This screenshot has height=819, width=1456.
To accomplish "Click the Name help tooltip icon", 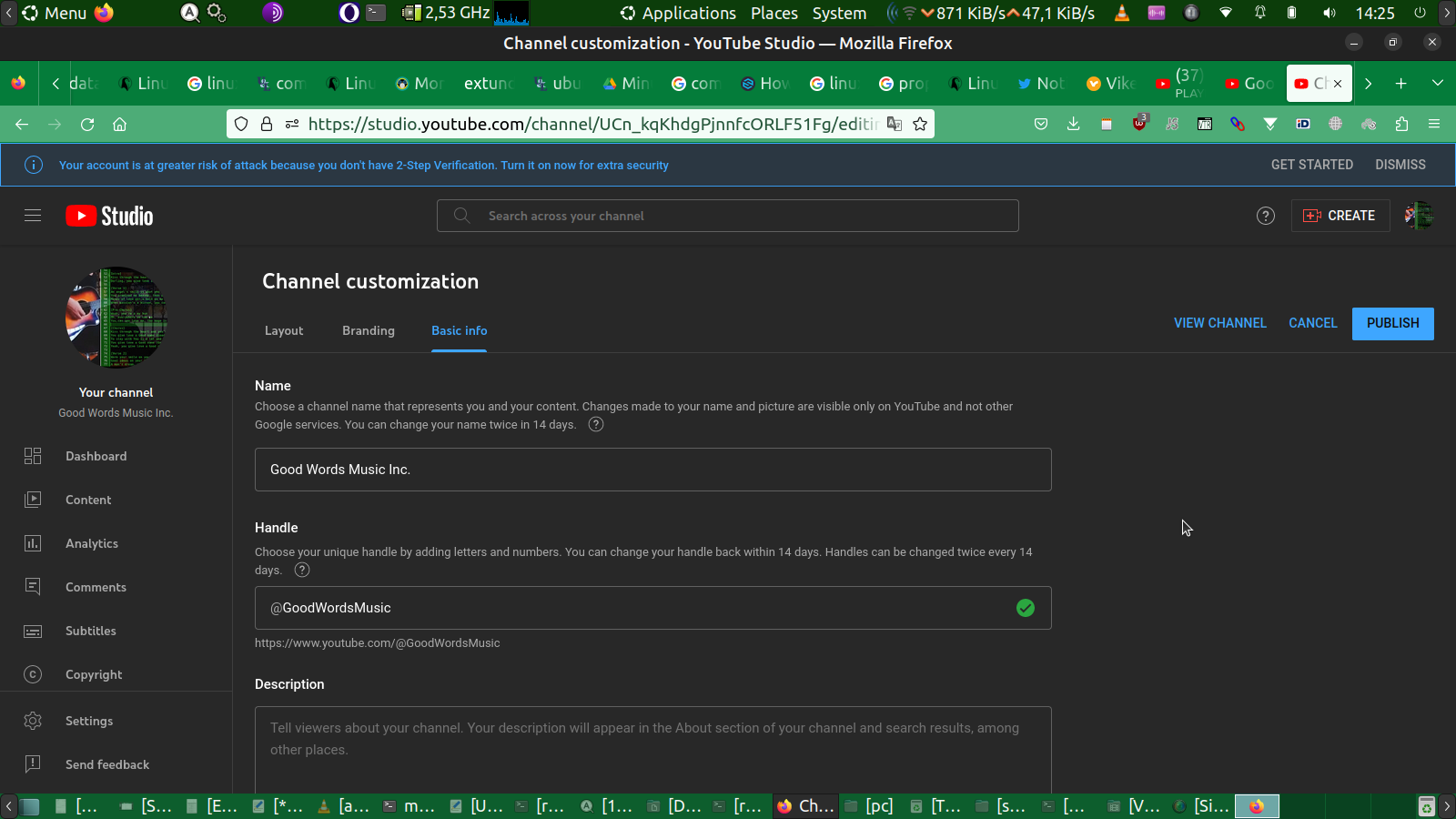I will click(x=596, y=425).
